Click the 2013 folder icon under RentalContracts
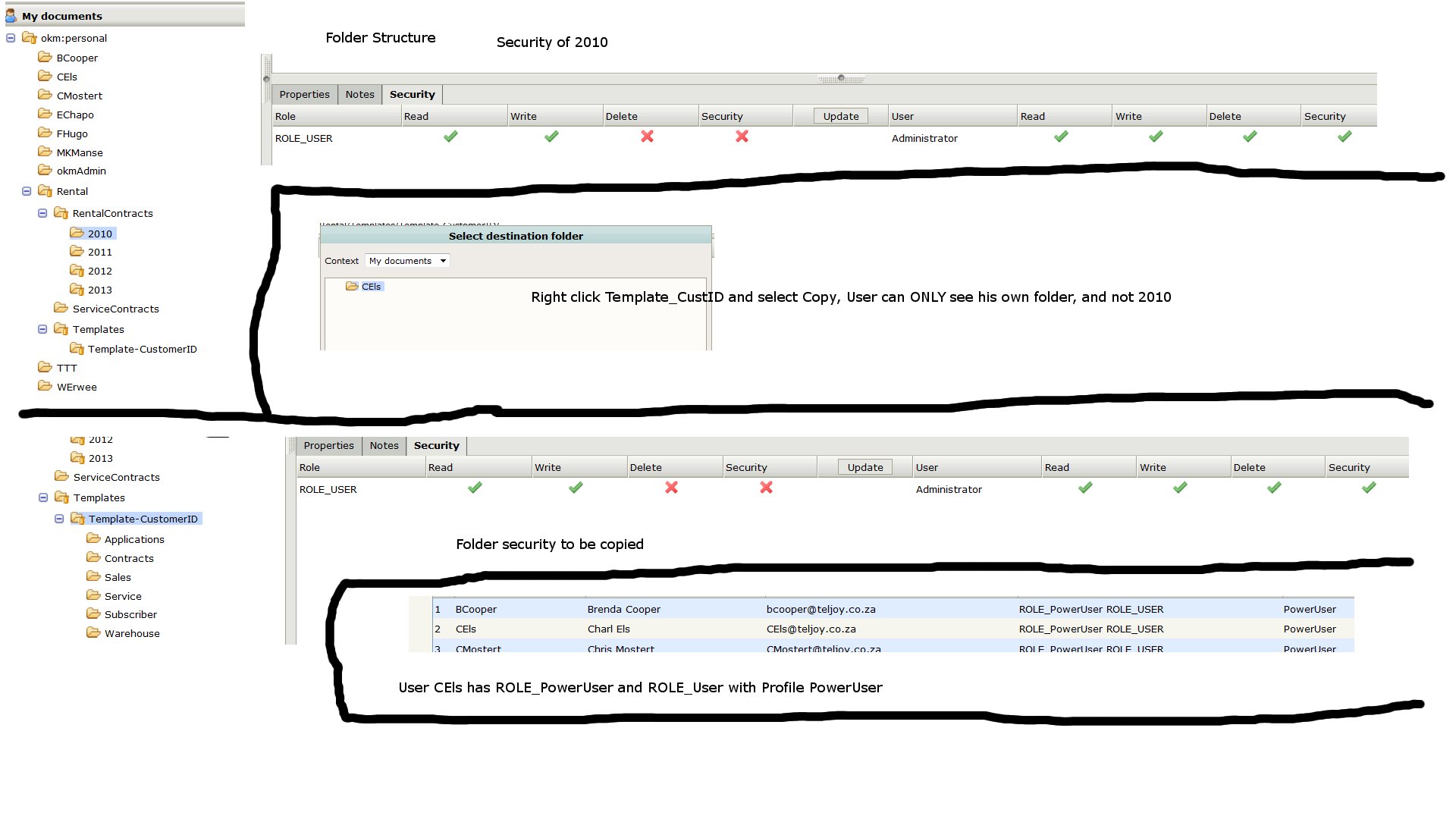This screenshot has height=819, width=1456. 77,290
